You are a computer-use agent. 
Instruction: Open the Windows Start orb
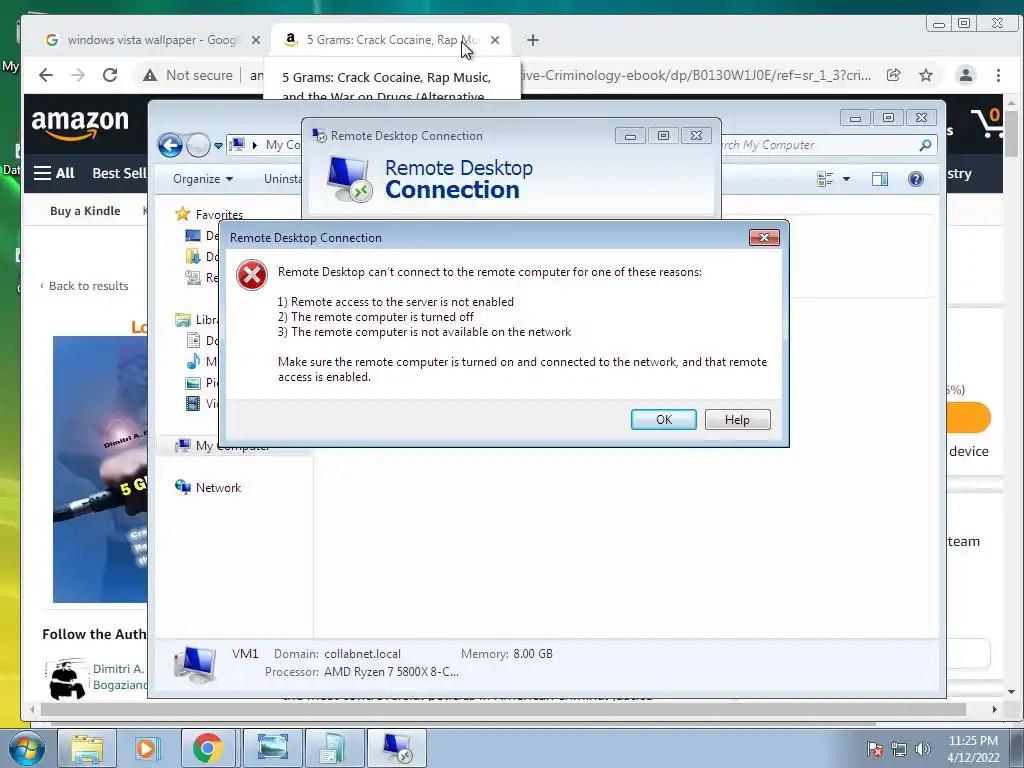coord(27,748)
